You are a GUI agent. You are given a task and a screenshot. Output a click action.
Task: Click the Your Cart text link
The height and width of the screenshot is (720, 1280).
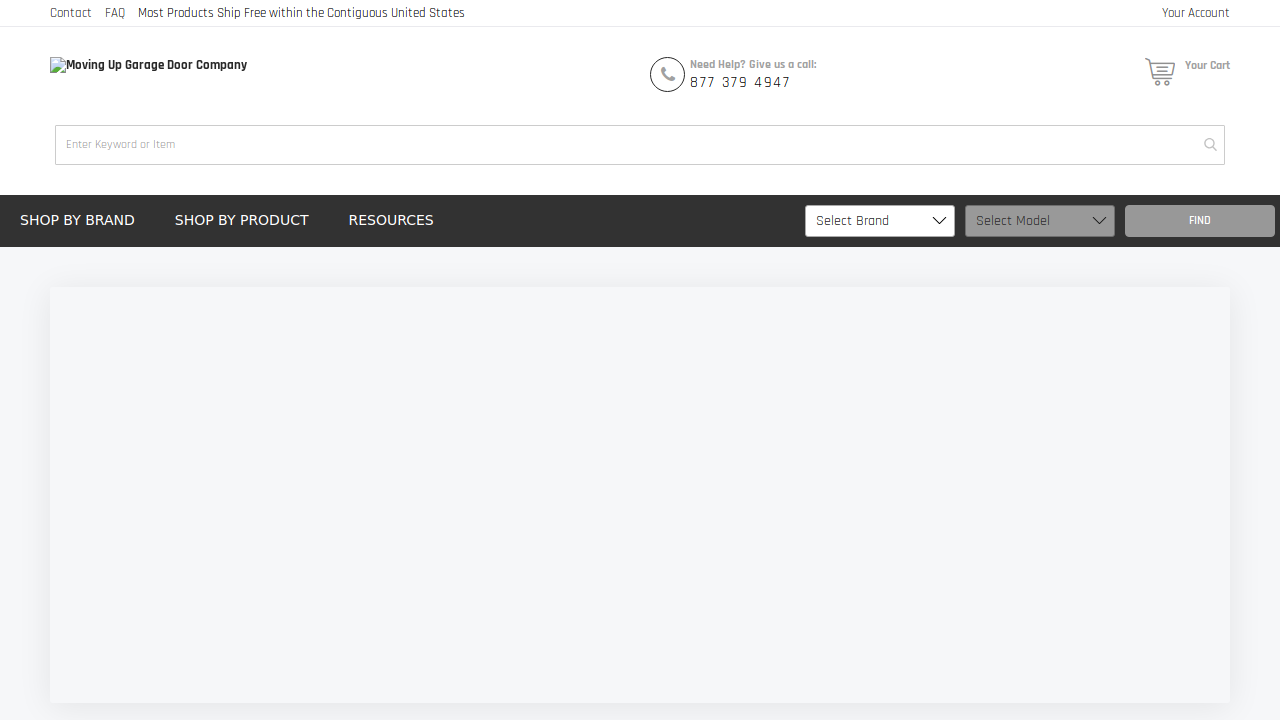click(1207, 66)
